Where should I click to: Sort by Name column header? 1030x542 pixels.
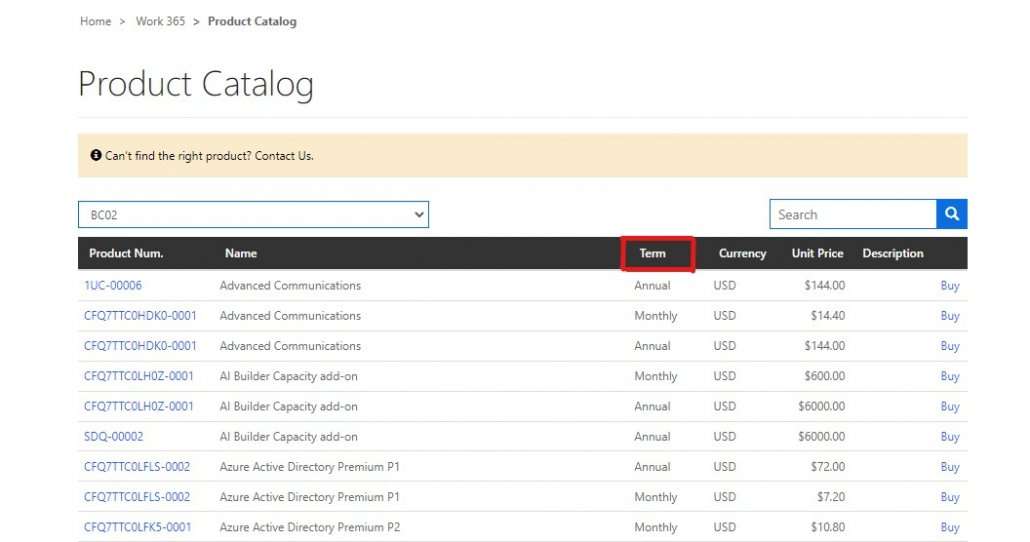(241, 253)
